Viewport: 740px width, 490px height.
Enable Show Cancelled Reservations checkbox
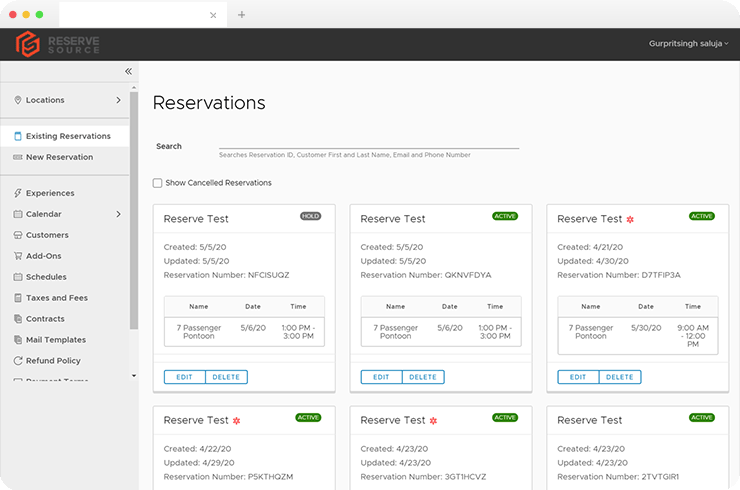pos(158,183)
